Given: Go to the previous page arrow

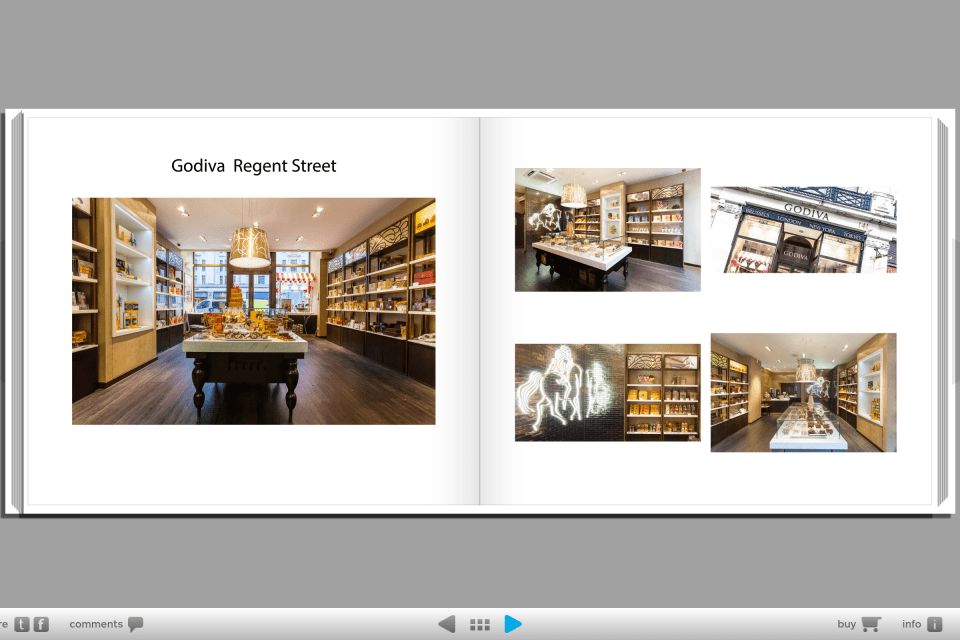Looking at the screenshot, I should coord(447,624).
